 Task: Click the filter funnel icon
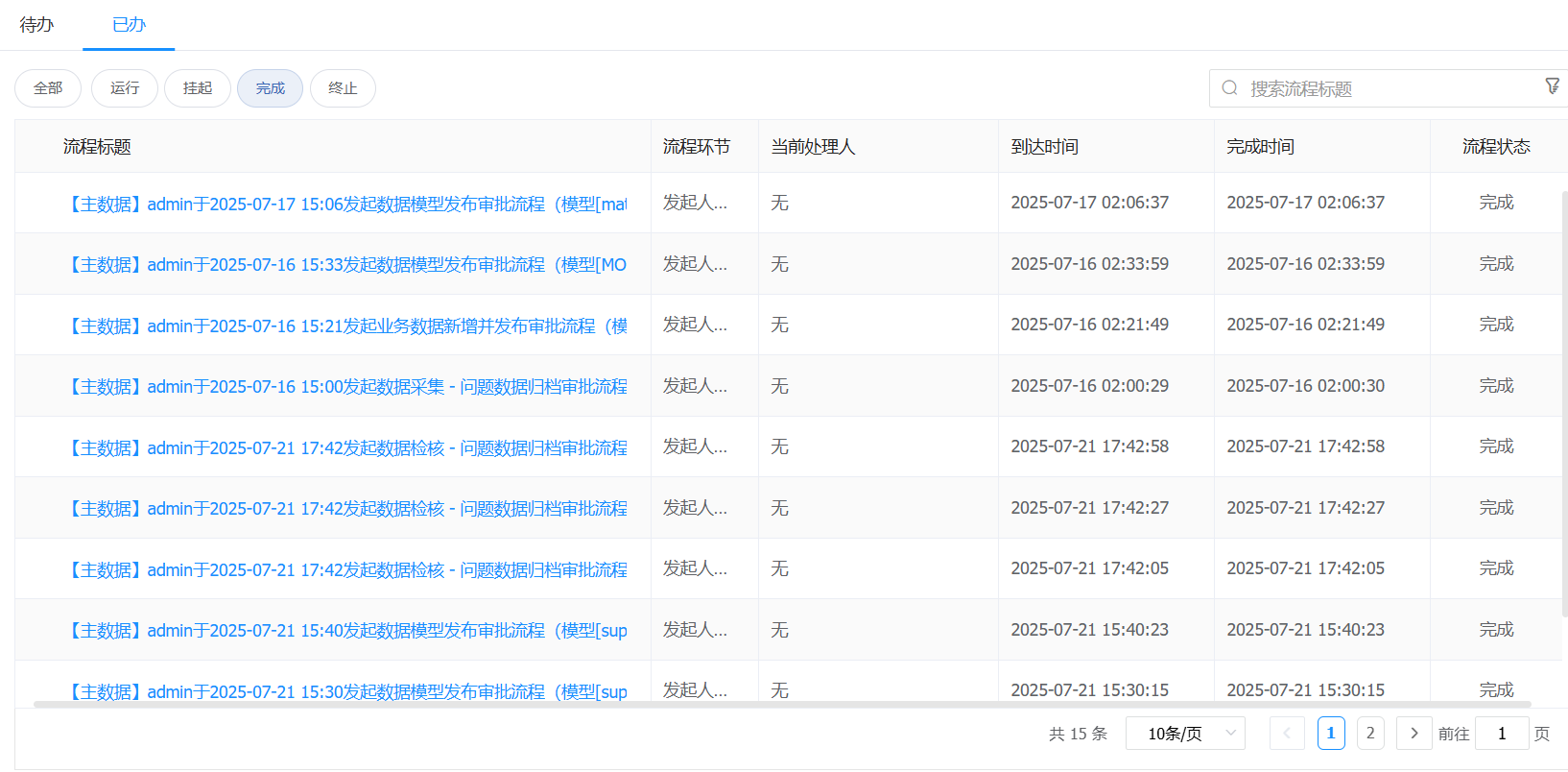pos(1552,86)
